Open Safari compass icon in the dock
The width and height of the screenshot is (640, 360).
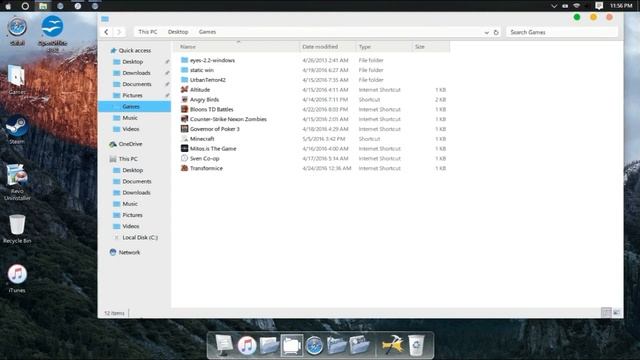click(314, 345)
